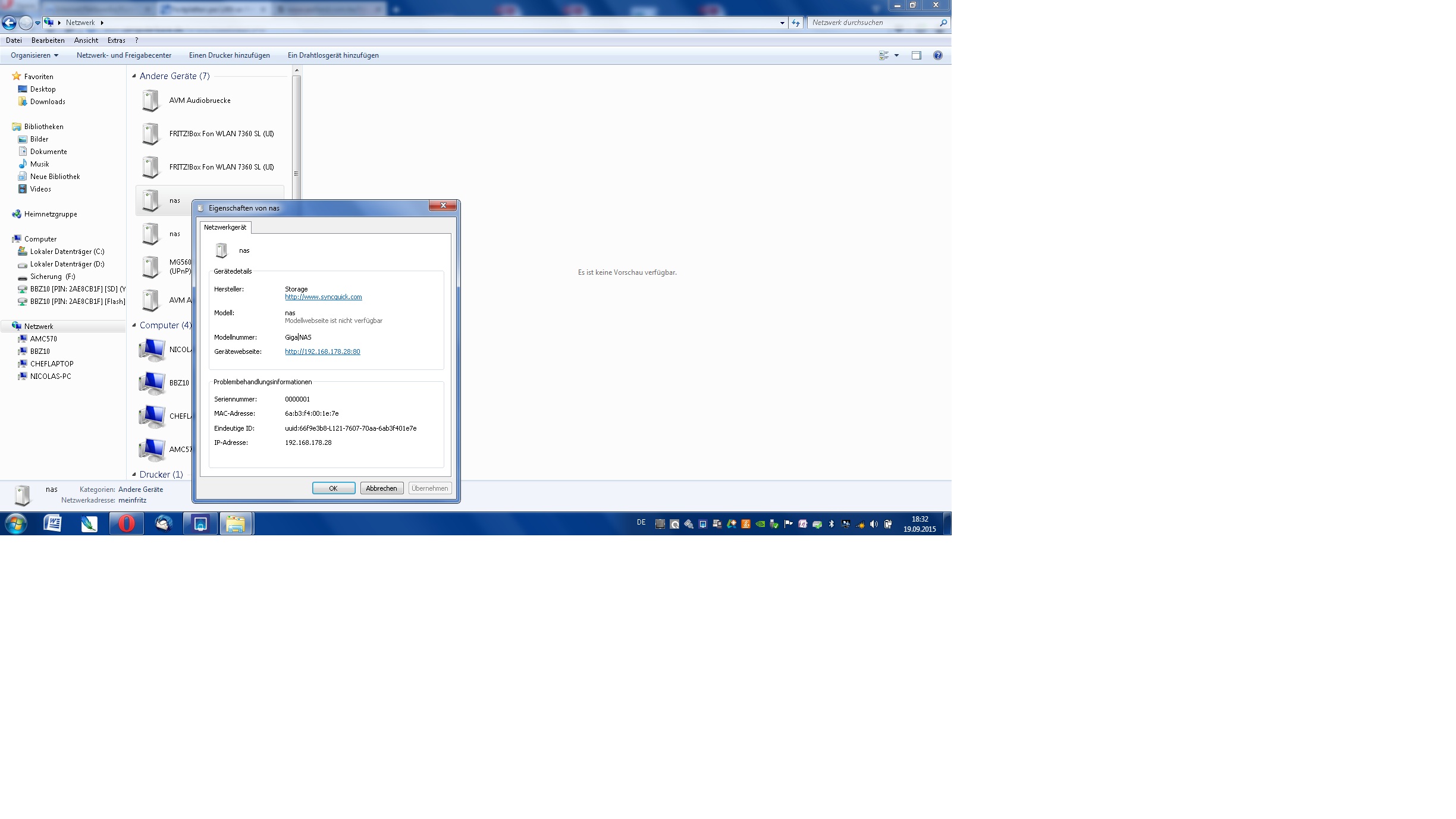This screenshot has width=1456, height=819.
Task: Click the syncquick.com manufacturer link
Action: [323, 297]
